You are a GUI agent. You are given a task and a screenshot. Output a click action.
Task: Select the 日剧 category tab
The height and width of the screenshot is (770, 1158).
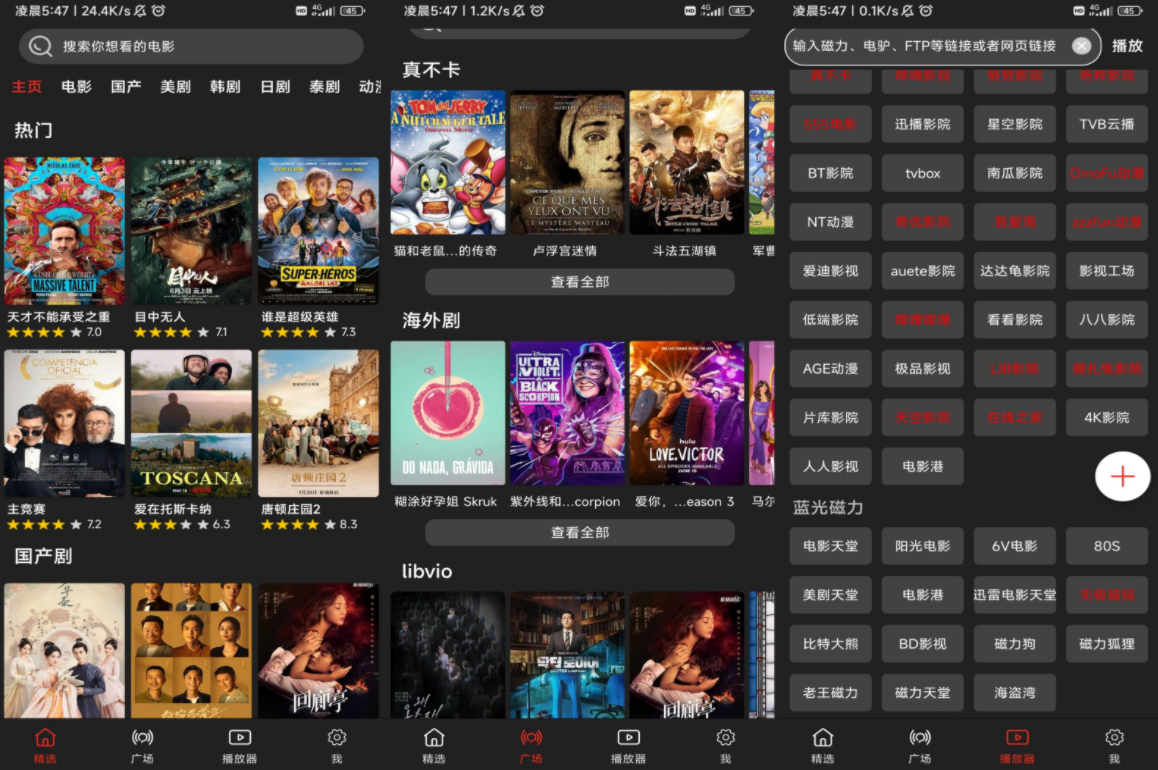click(274, 87)
